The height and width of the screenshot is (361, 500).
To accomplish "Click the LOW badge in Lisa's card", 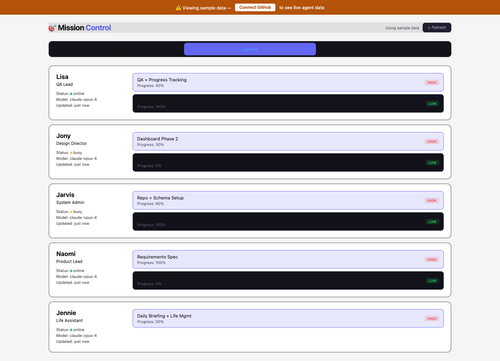I will point(432,104).
